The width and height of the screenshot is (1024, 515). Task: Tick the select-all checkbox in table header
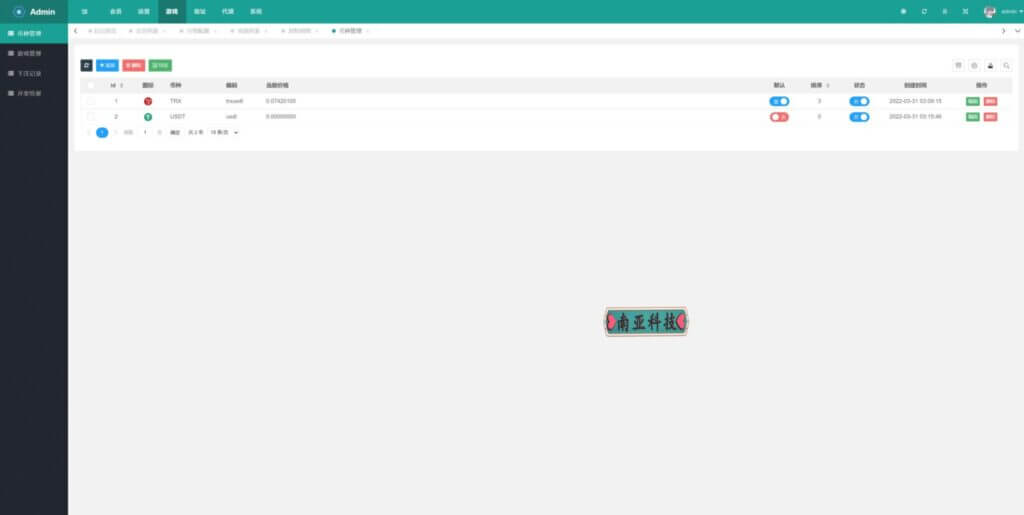tap(91, 86)
